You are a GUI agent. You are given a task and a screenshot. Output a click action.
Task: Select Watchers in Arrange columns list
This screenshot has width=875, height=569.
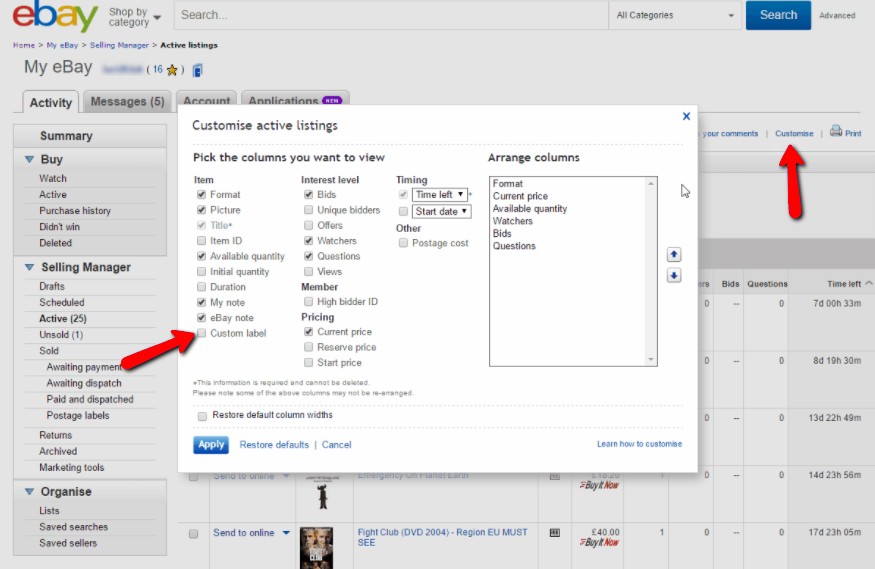(512, 221)
